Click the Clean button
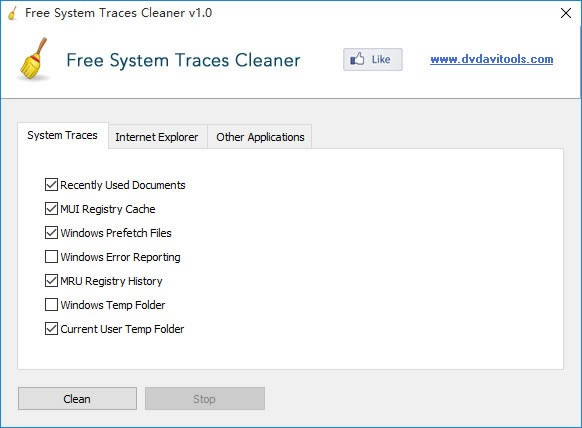Screen dimensions: 582x428 (77, 399)
